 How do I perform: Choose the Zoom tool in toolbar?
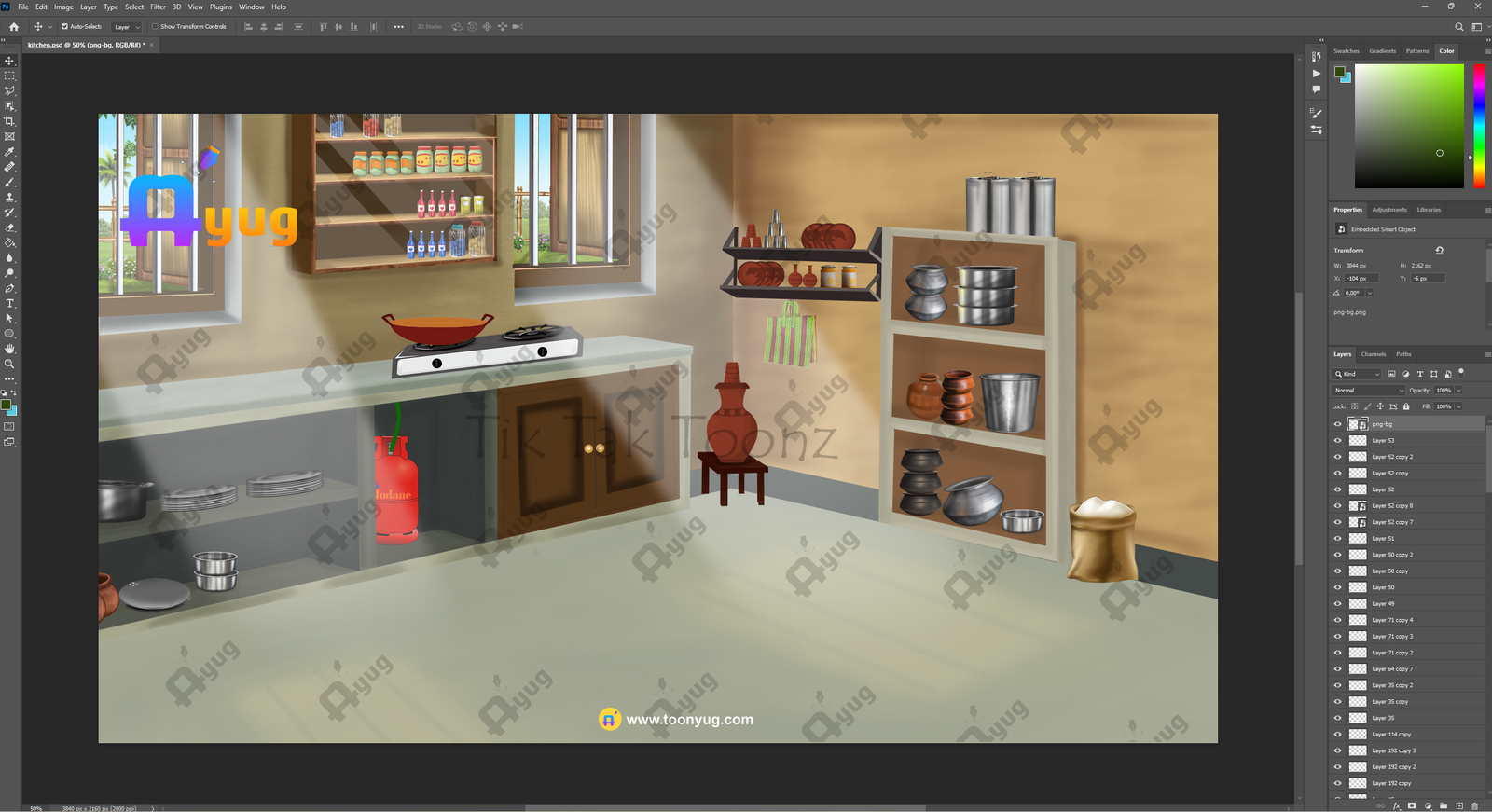click(9, 364)
